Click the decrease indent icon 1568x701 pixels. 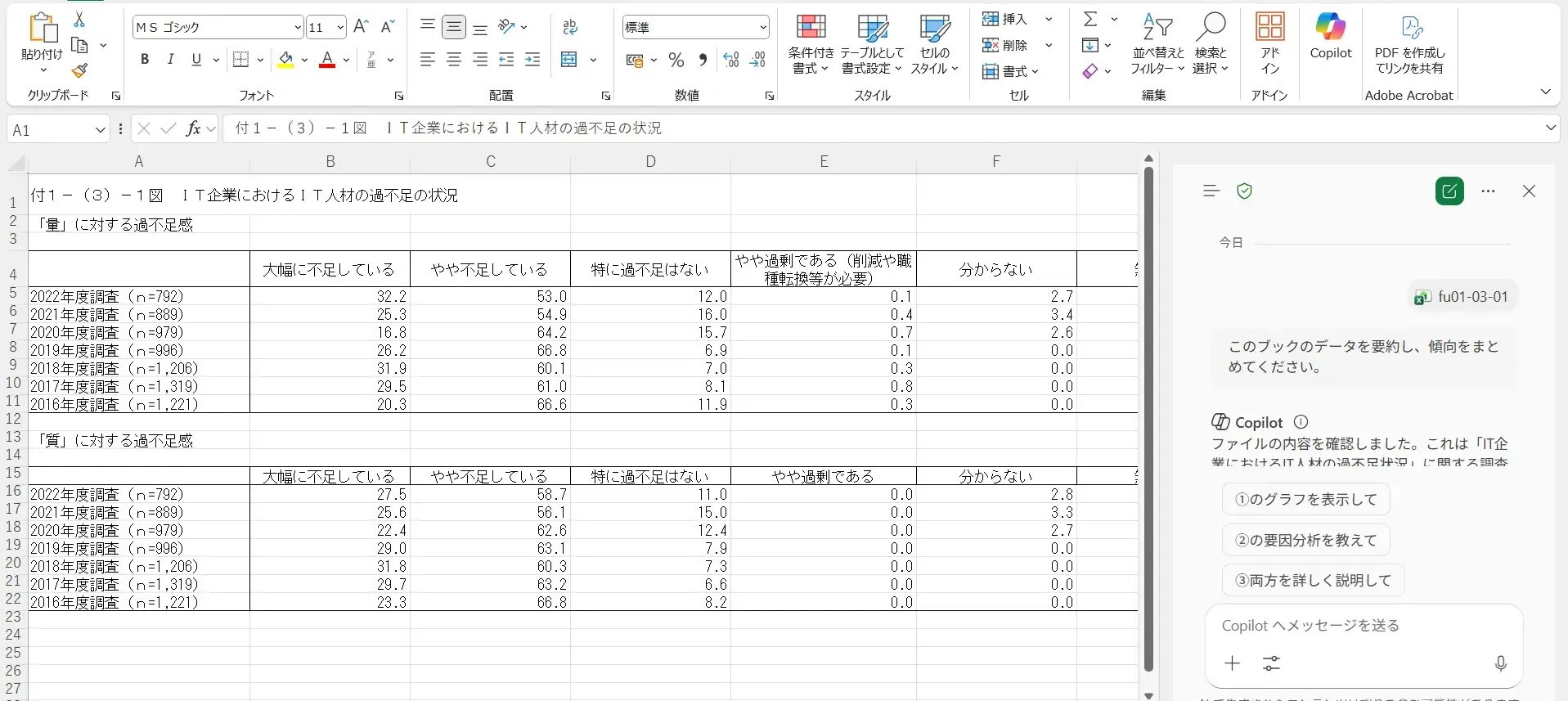point(506,59)
